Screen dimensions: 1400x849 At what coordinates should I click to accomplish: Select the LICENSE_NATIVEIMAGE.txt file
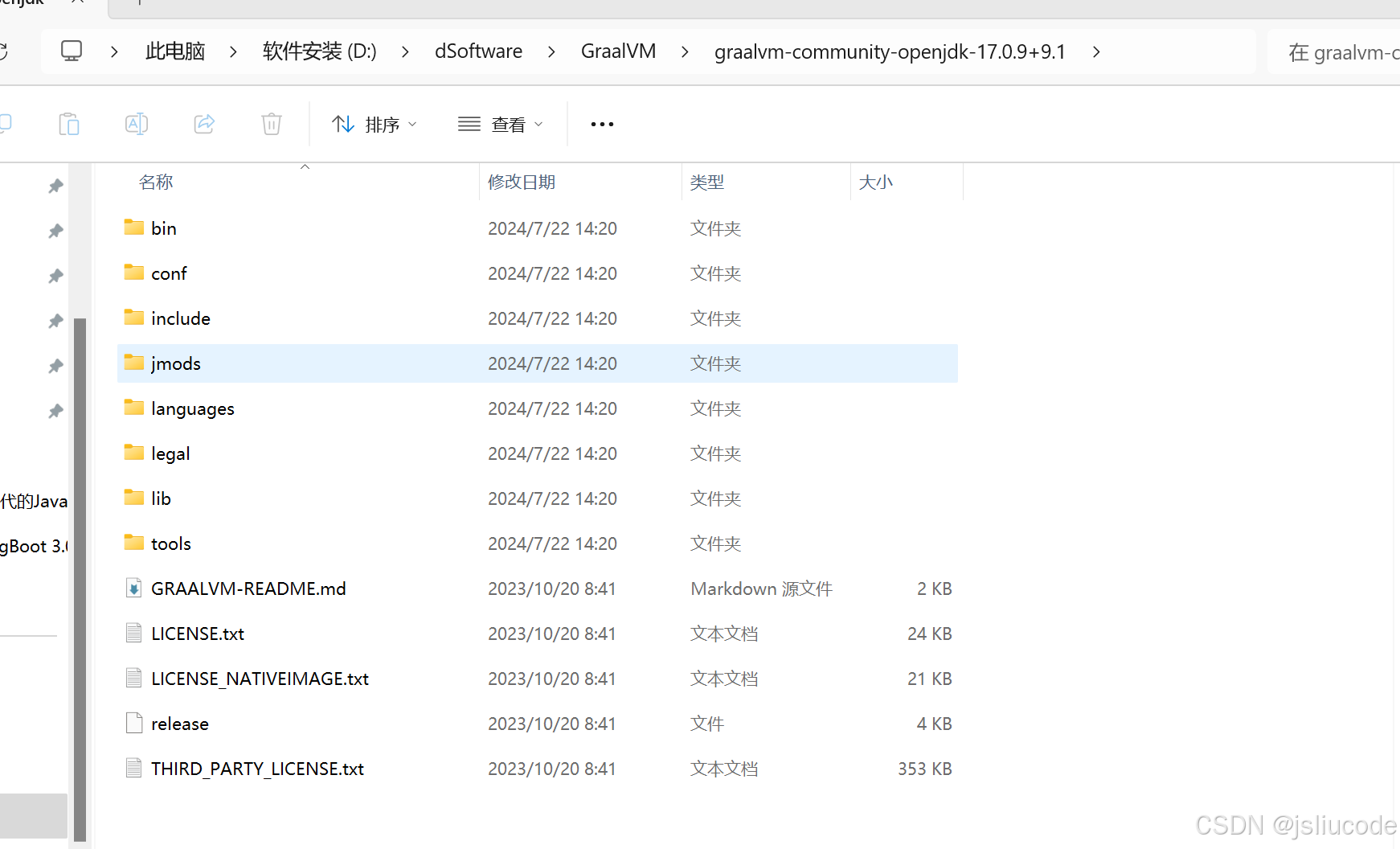click(x=260, y=679)
